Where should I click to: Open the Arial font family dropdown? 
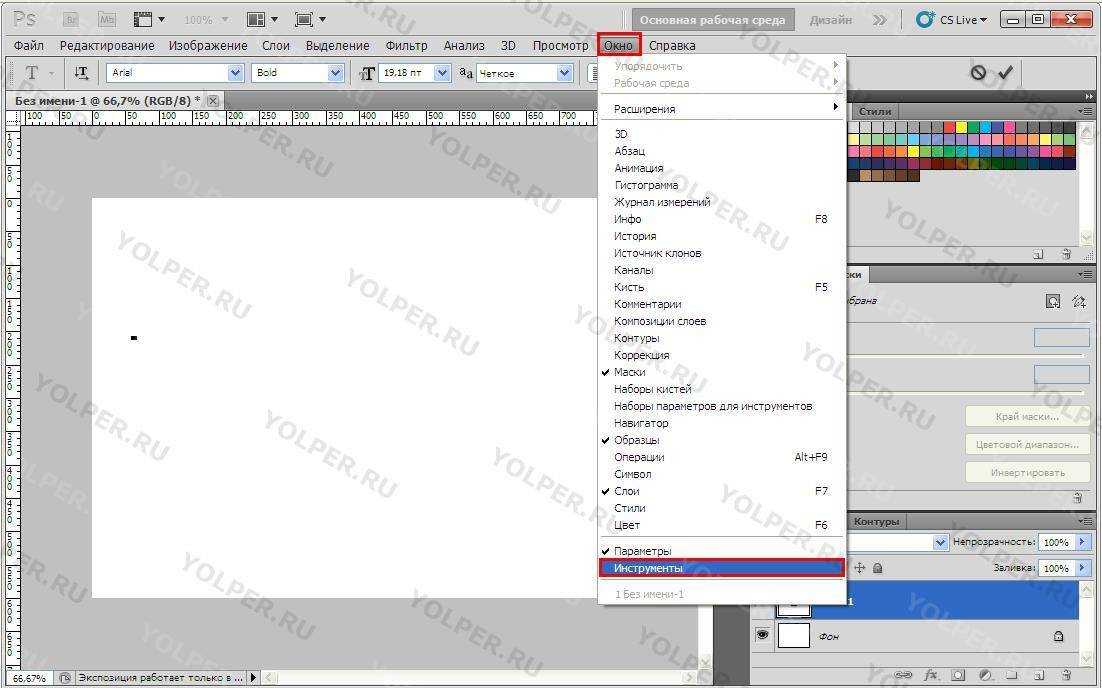[235, 72]
